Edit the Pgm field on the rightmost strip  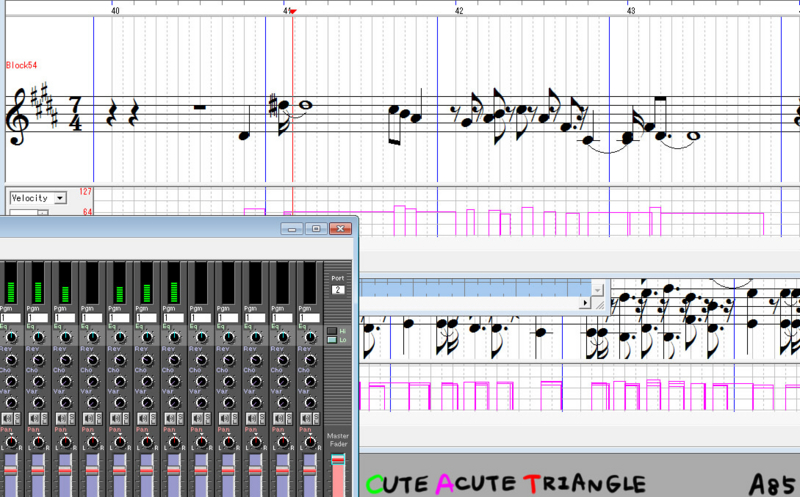(309, 318)
